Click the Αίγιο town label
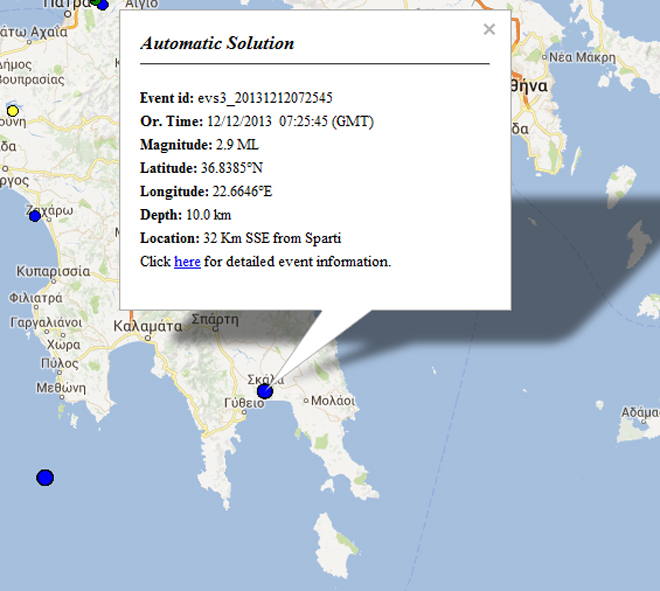The width and height of the screenshot is (660, 591). pos(142,4)
